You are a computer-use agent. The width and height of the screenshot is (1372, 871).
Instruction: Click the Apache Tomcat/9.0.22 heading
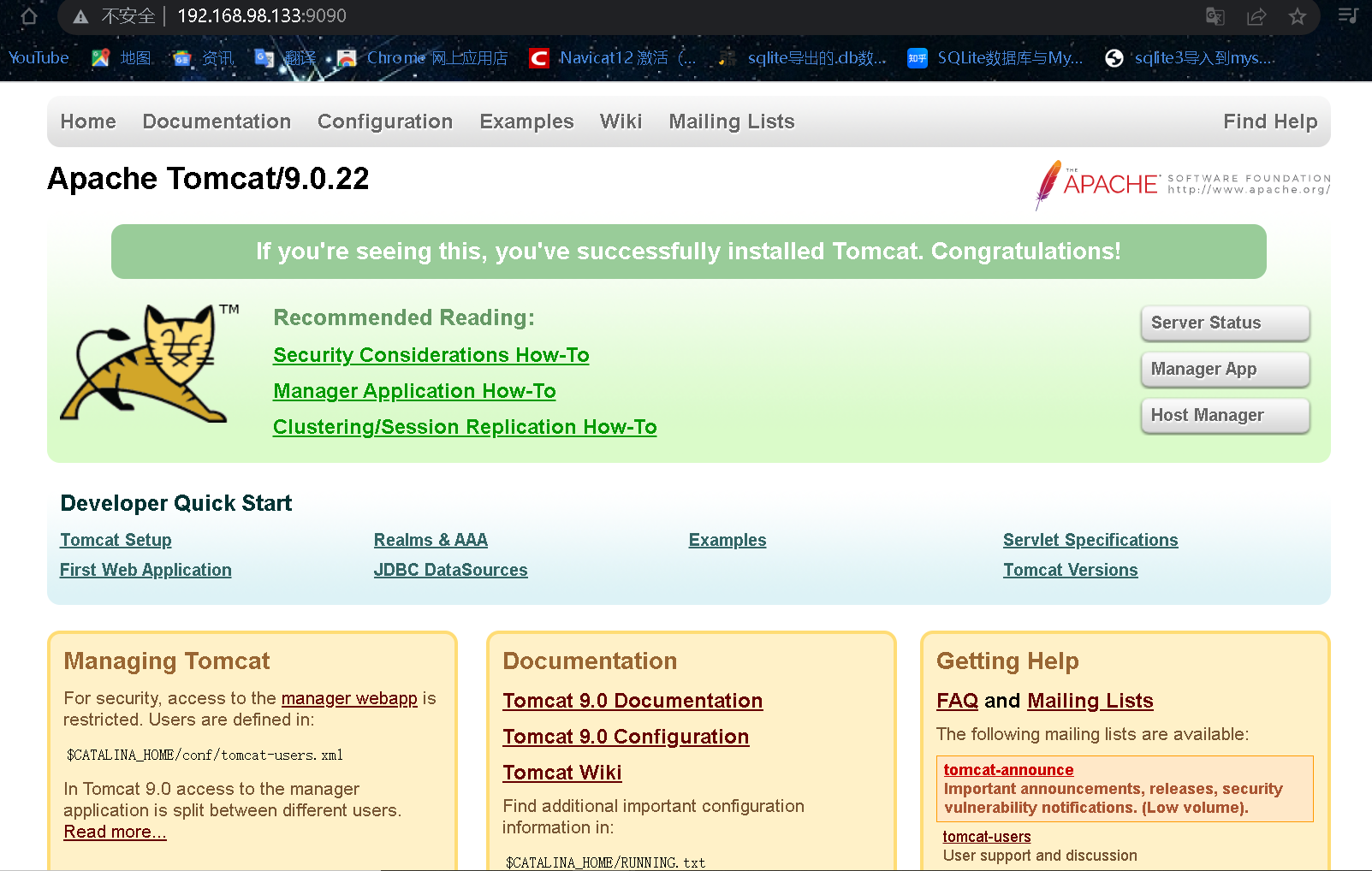pos(209,179)
